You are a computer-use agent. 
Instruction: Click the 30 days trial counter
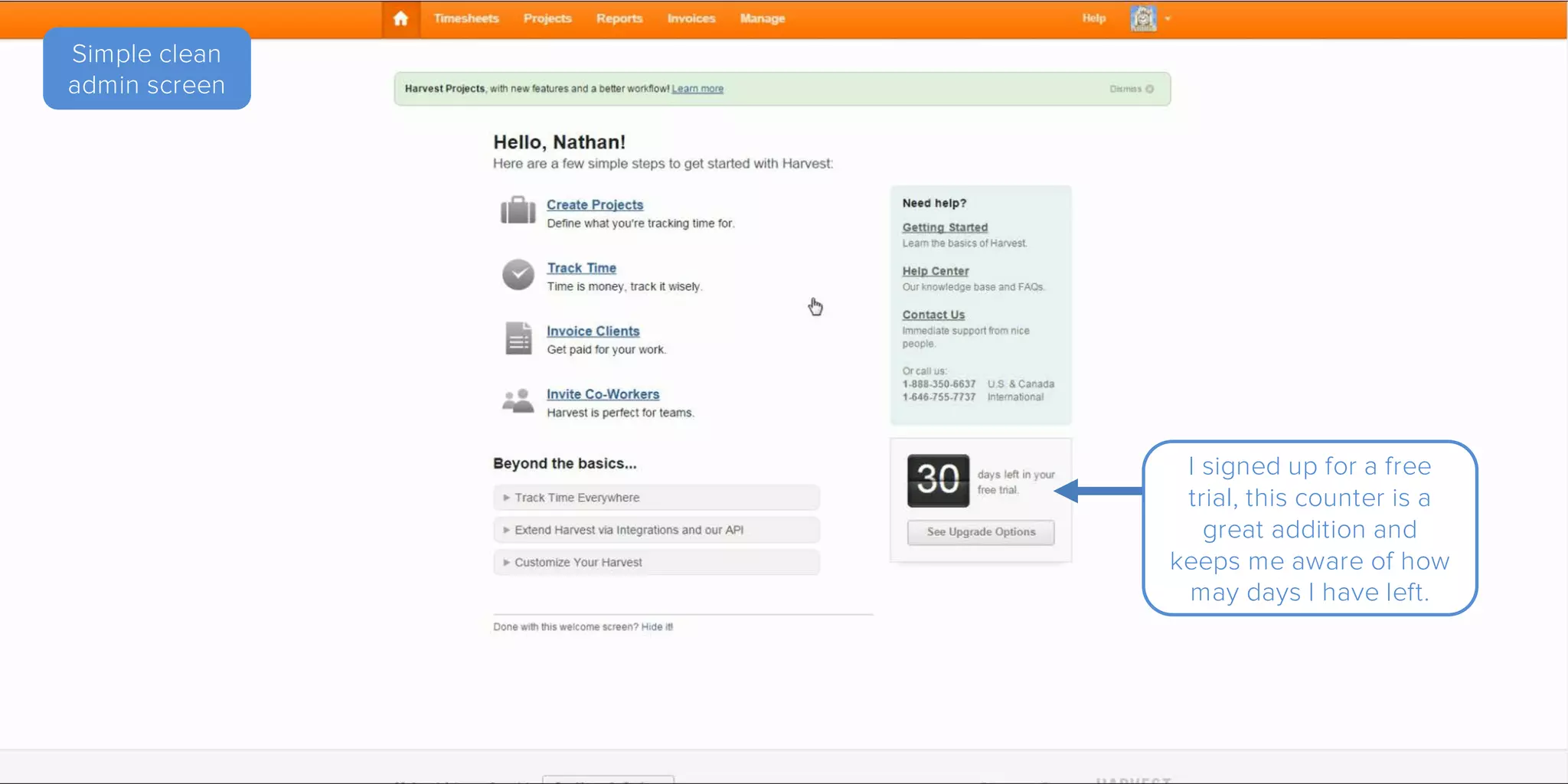(x=938, y=480)
